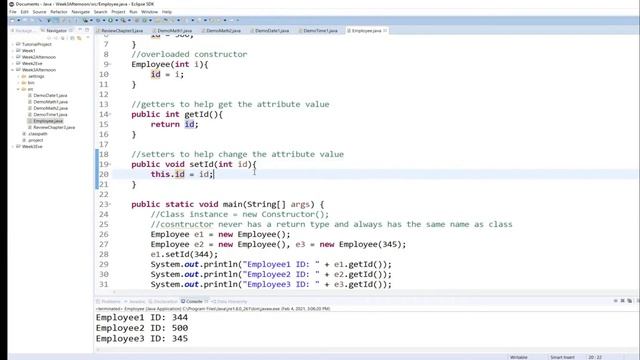Screen dimensions: 640x360
Task: Toggle Link with Editor in Navigator
Action: [x=79, y=38]
